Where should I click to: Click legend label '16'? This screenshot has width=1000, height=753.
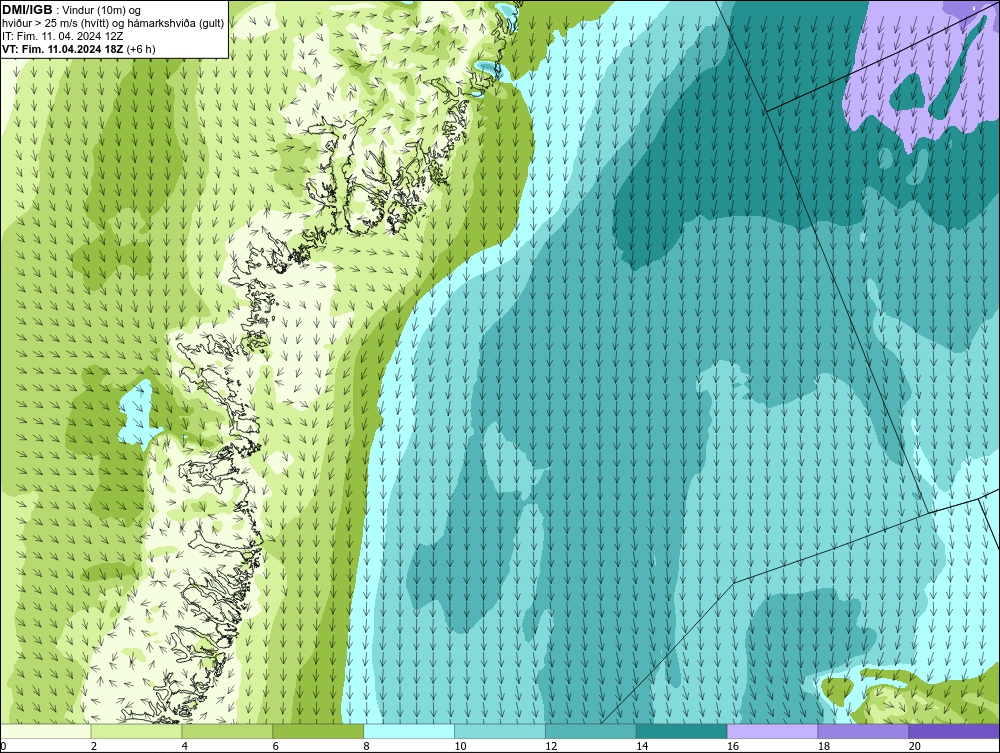coord(733,746)
